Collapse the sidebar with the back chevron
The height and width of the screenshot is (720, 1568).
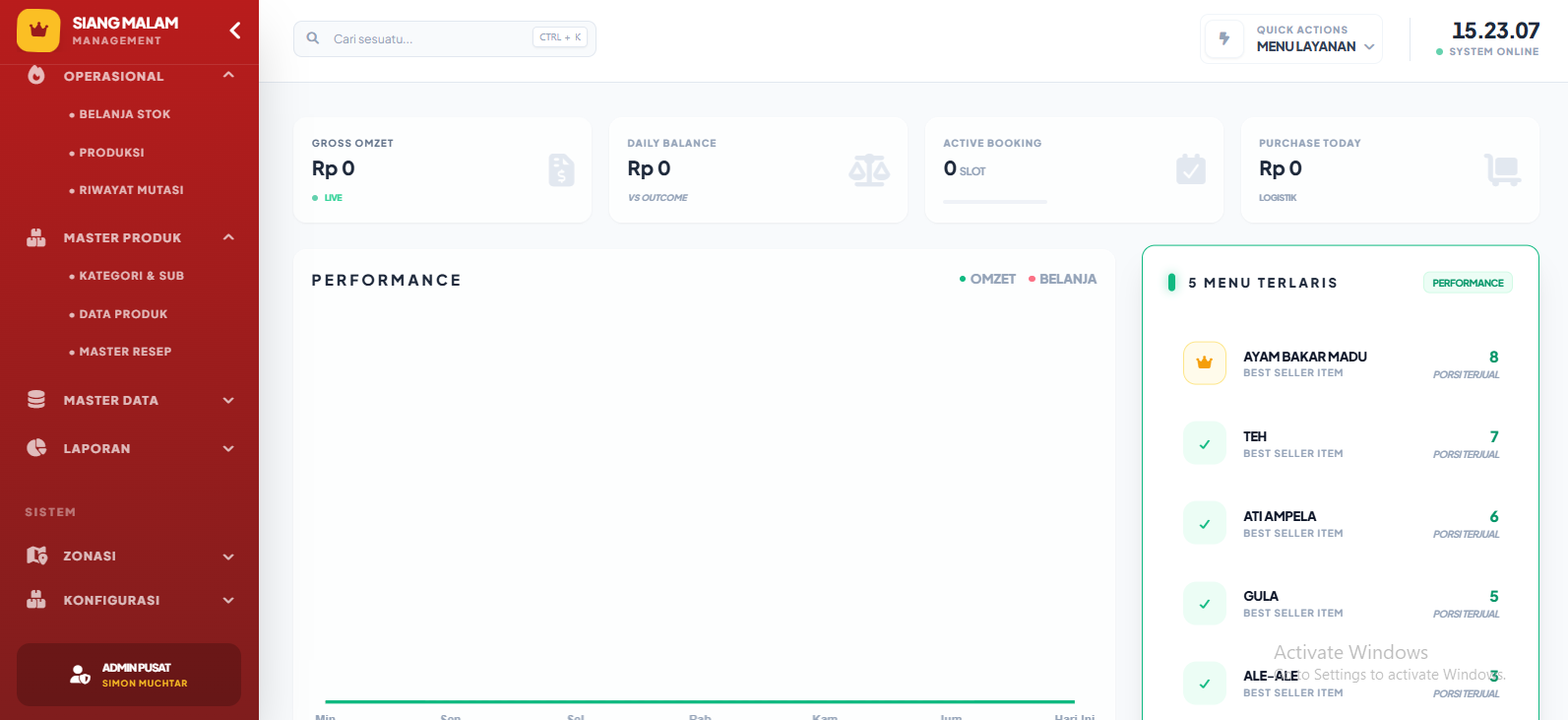coord(235,31)
